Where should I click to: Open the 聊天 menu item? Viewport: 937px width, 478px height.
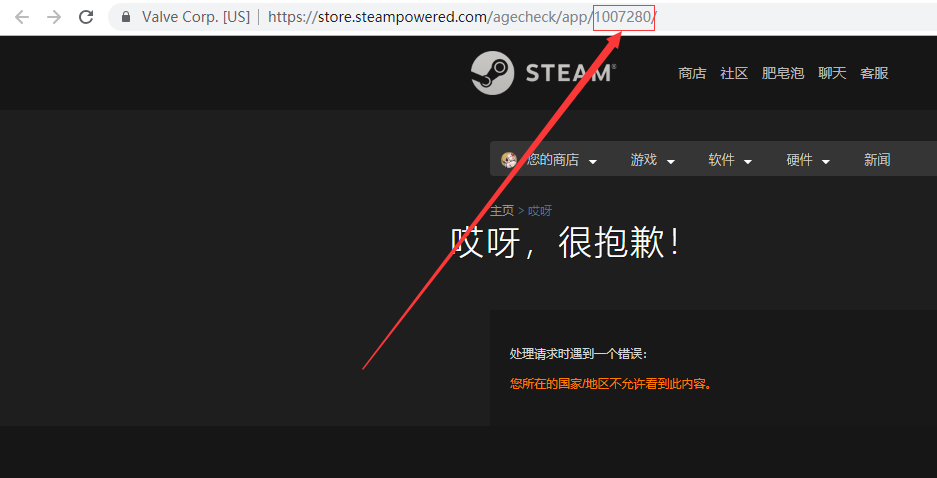point(832,73)
